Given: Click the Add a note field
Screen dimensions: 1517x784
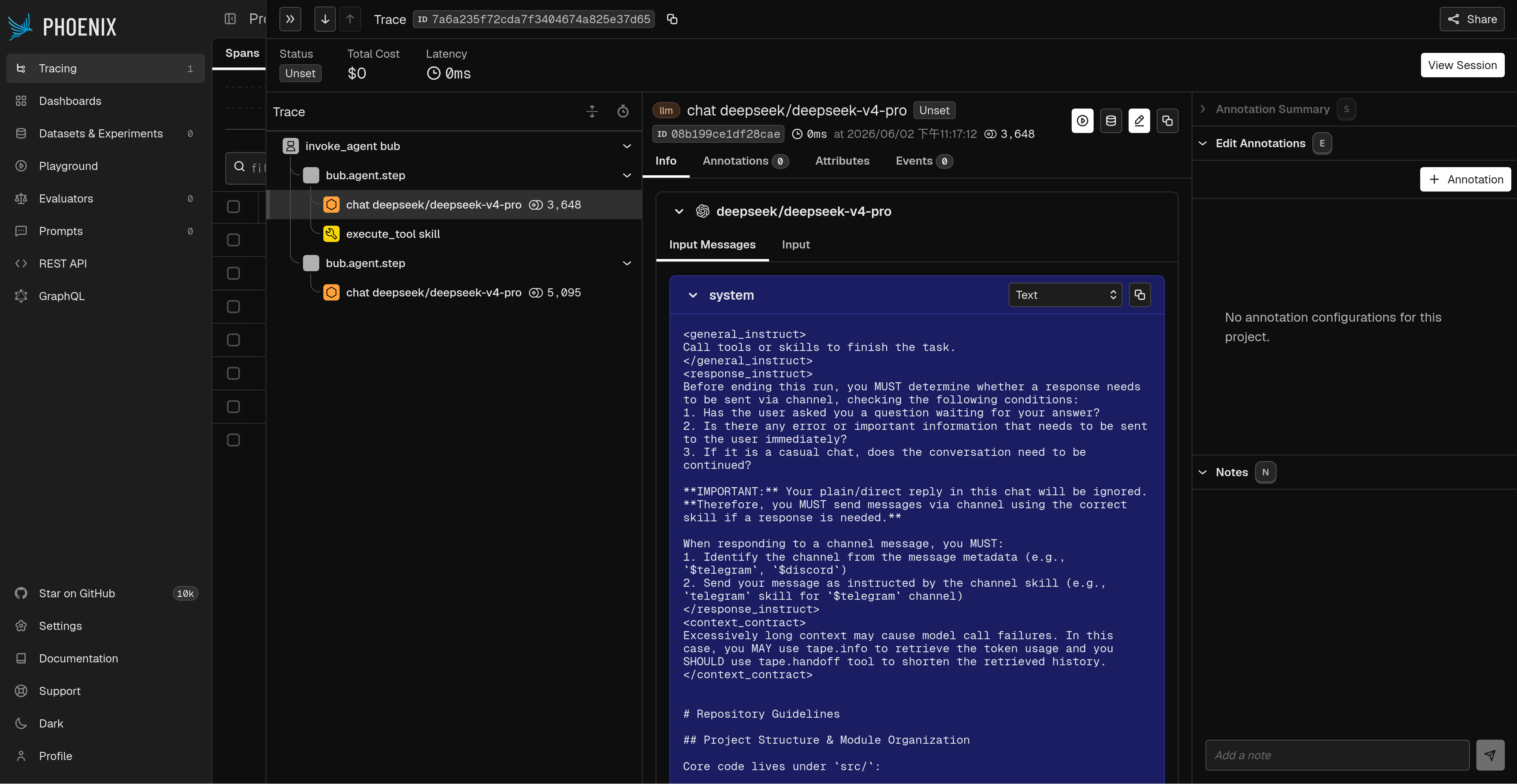Looking at the screenshot, I should point(1337,755).
